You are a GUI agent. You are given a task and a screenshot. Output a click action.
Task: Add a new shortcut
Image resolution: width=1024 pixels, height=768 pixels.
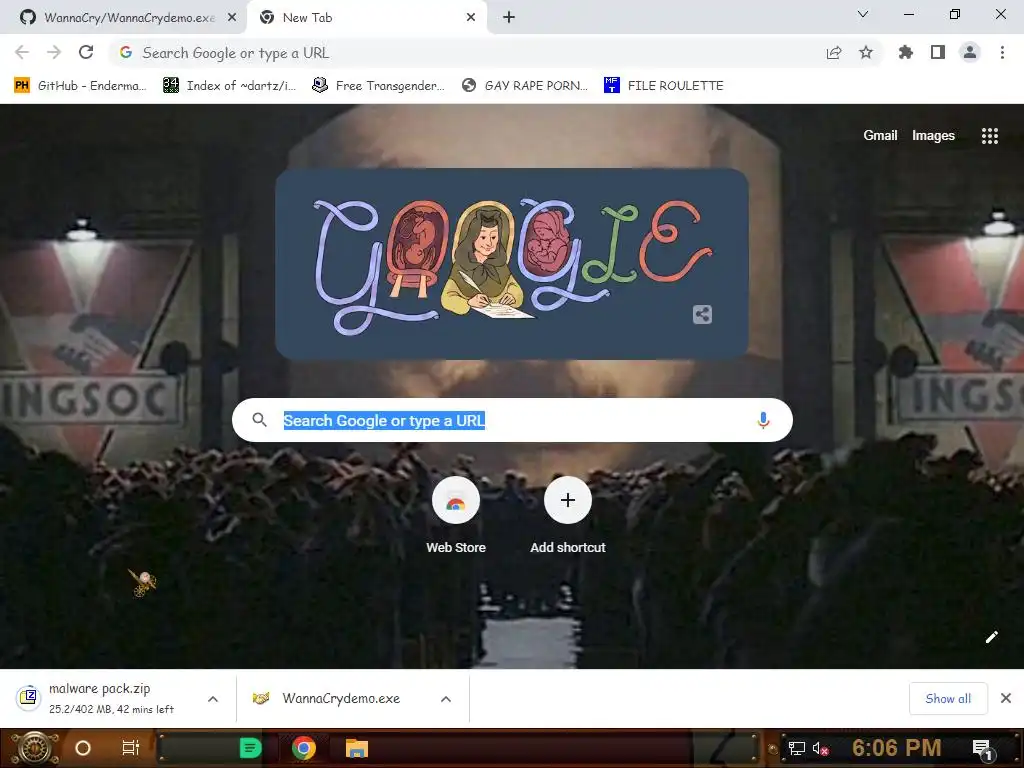pos(568,516)
